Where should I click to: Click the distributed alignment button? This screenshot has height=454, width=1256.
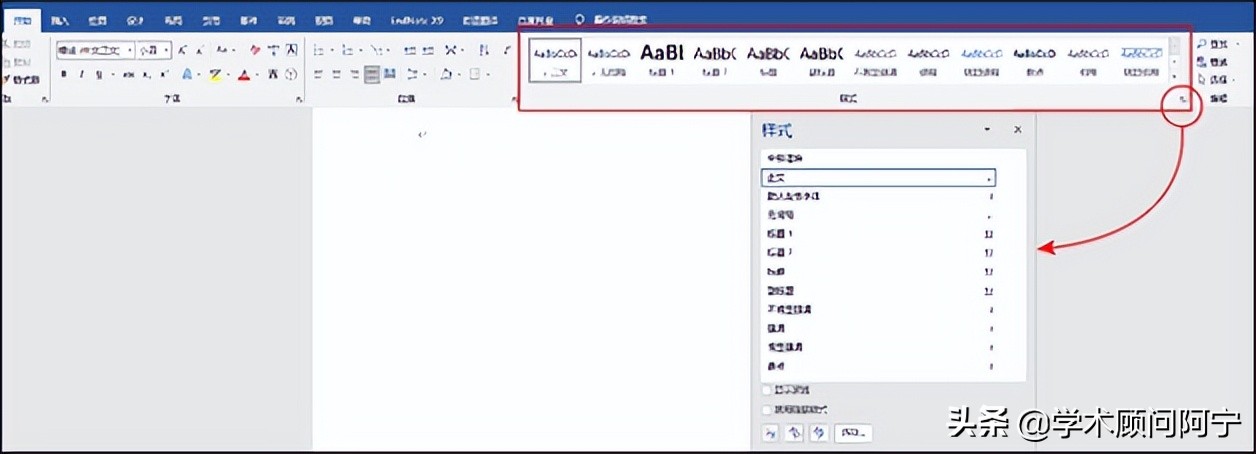(389, 73)
